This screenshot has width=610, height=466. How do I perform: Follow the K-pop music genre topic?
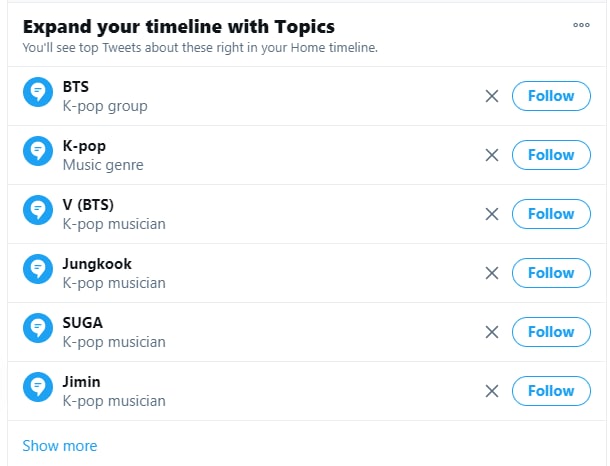click(x=551, y=155)
